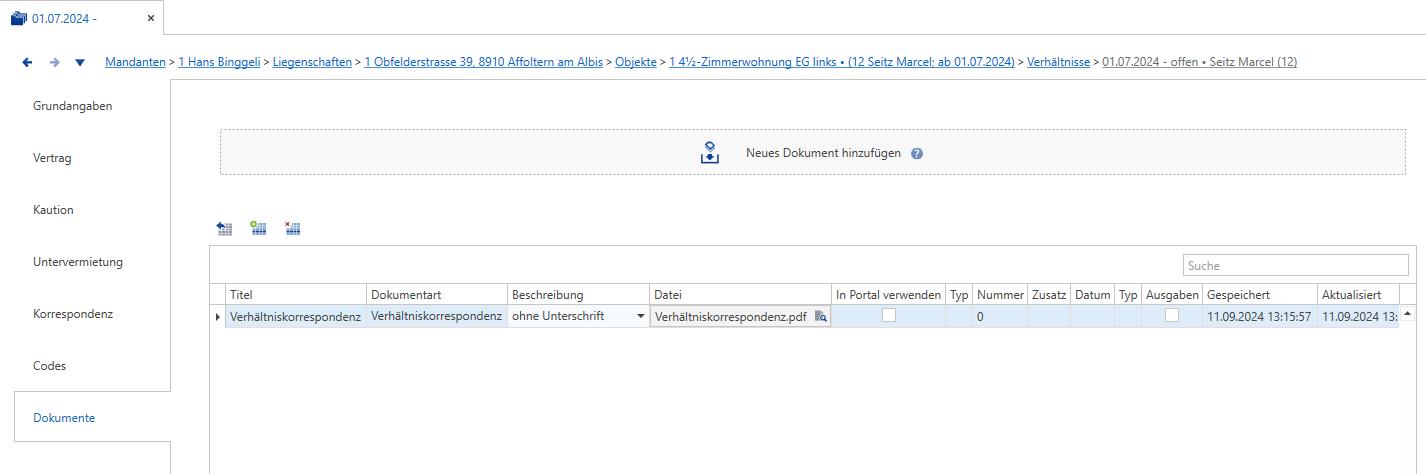Screen dimensions: 1426x474
Task: Click the Aktualisiert column header
Action: [1357, 295]
